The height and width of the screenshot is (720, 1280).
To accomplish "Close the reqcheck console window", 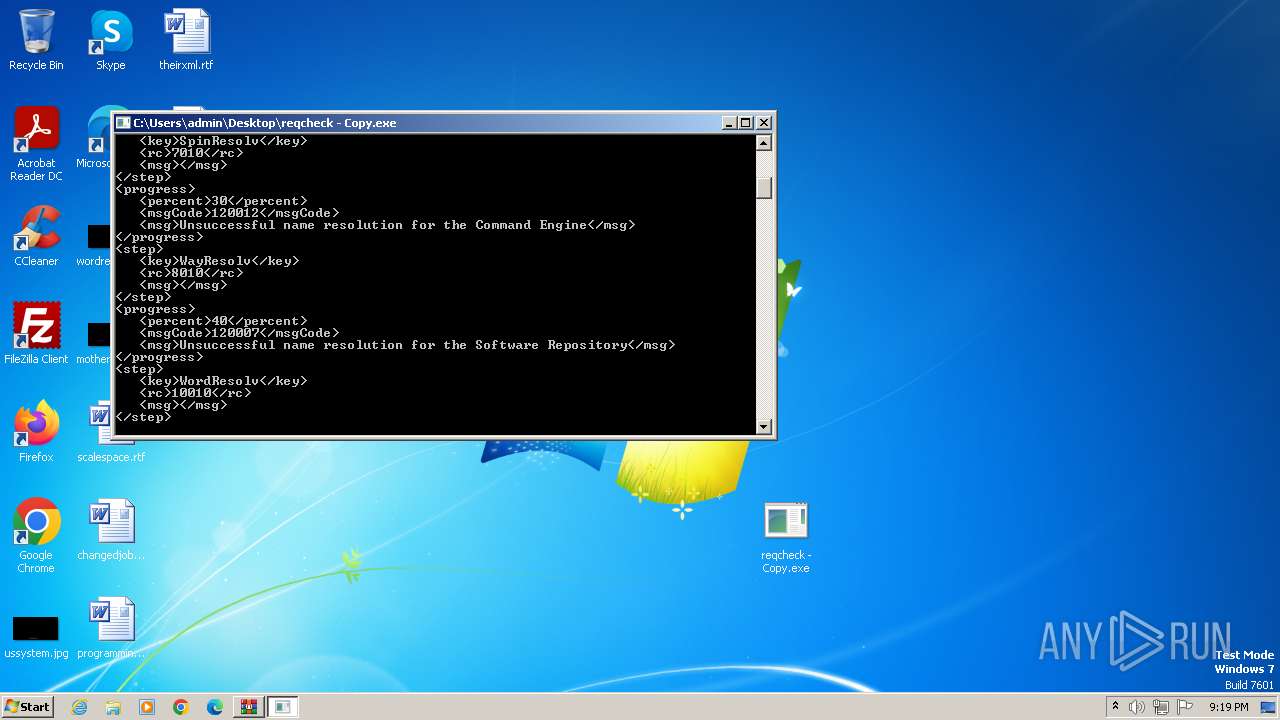I will (x=764, y=123).
